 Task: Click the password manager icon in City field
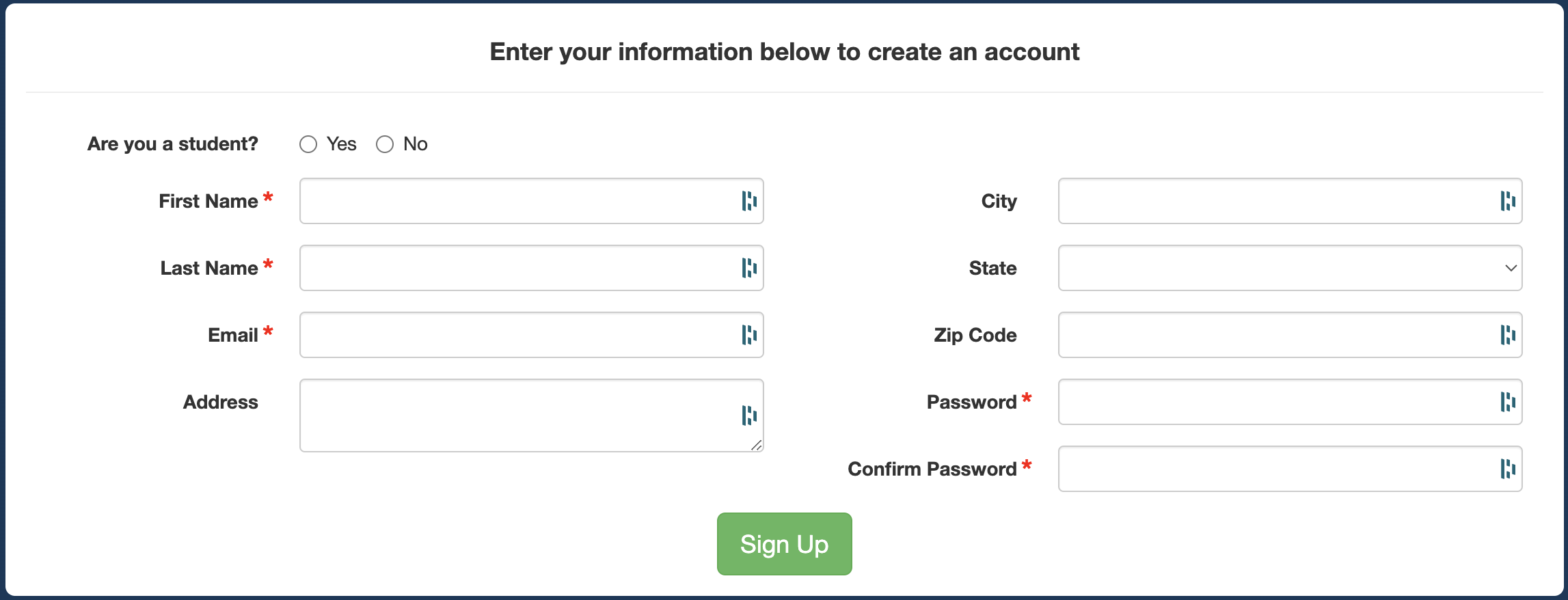[1508, 201]
